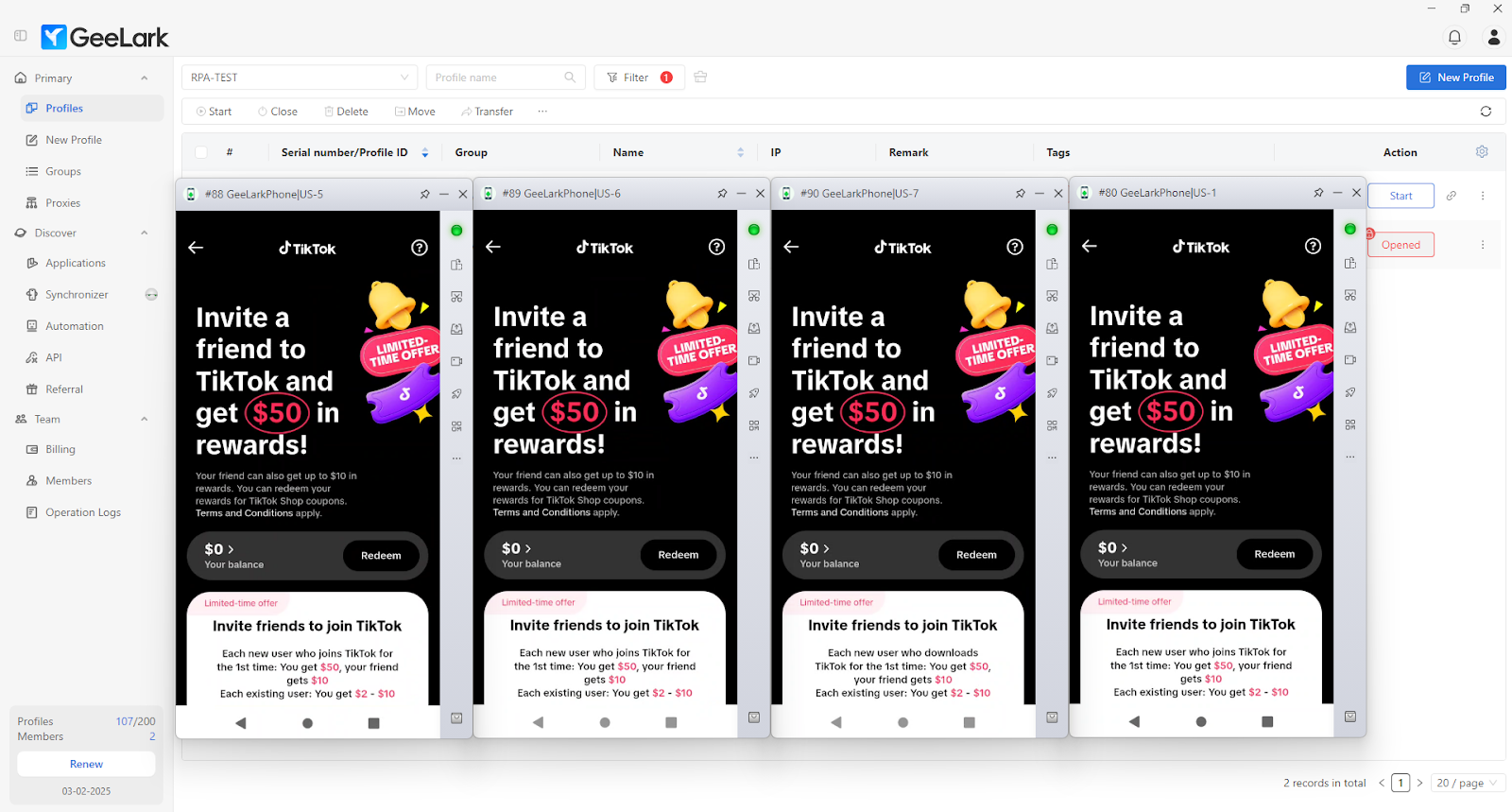Image resolution: width=1512 pixels, height=812 pixels.
Task: Open TikTok help icon in US-7 phone
Action: [x=1015, y=247]
